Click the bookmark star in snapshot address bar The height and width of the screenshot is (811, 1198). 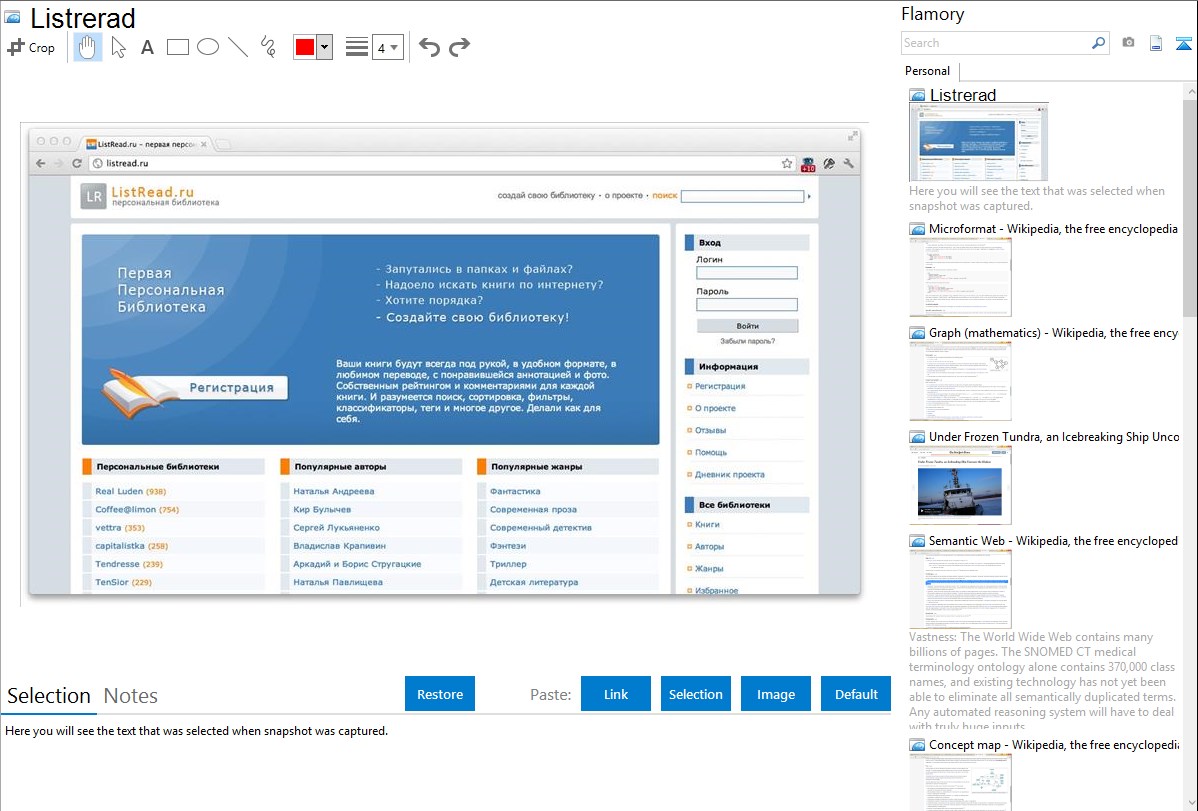787,164
